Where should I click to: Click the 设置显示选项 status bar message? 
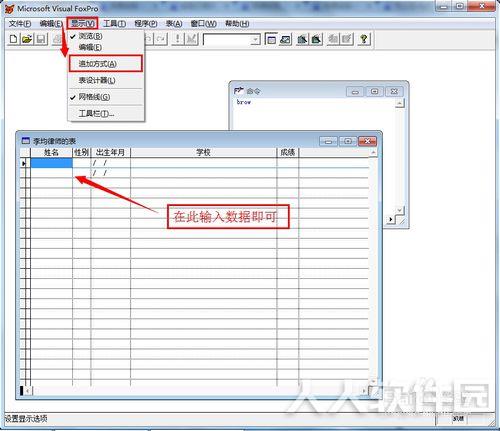[26, 419]
